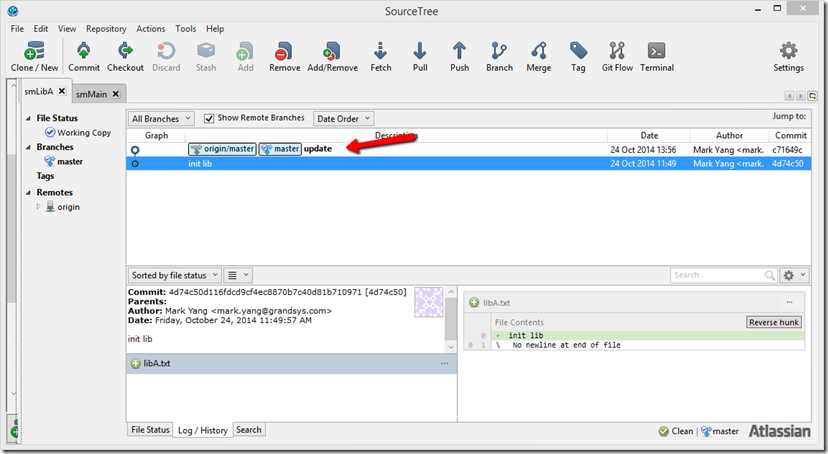Switch to the smMain repository tab

click(91, 94)
